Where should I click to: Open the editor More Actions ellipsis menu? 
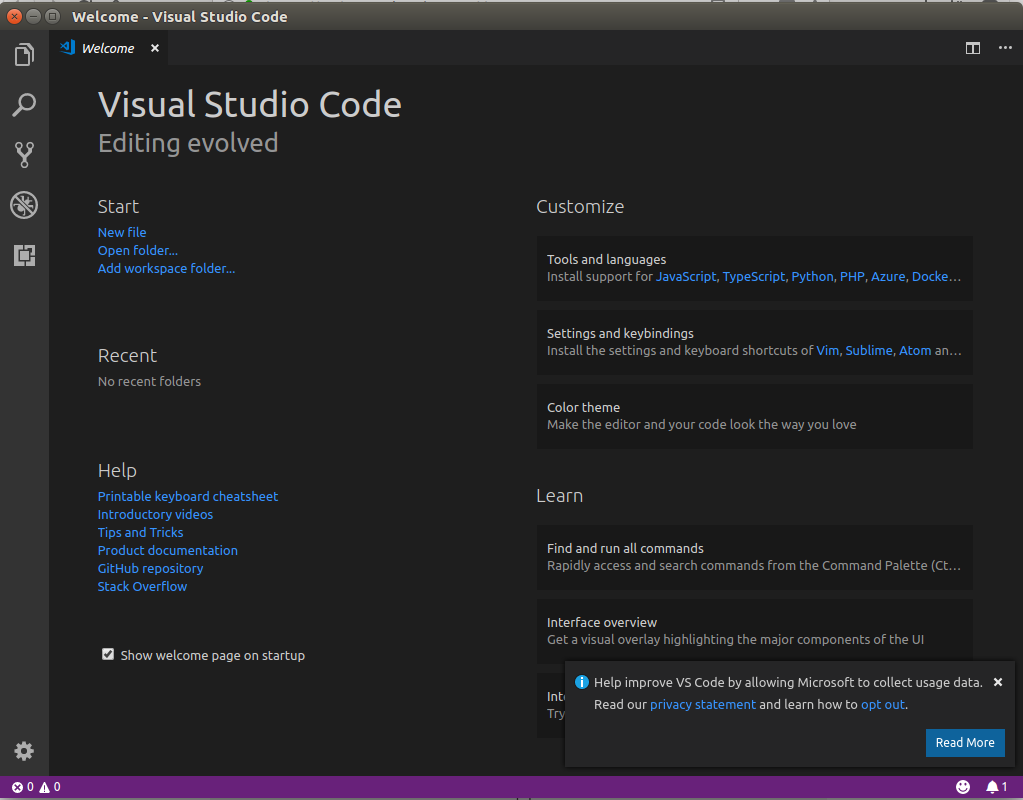click(1005, 48)
